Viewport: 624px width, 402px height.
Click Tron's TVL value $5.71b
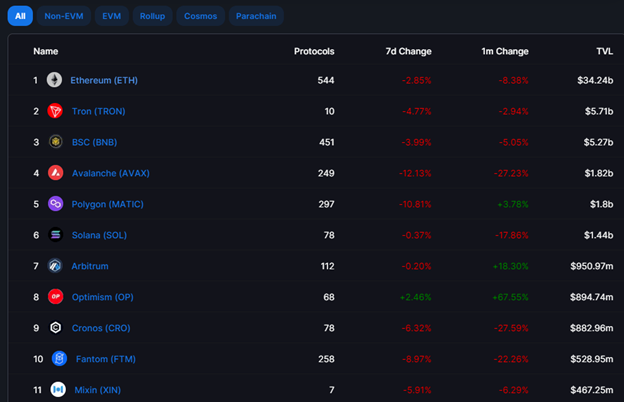(599, 111)
